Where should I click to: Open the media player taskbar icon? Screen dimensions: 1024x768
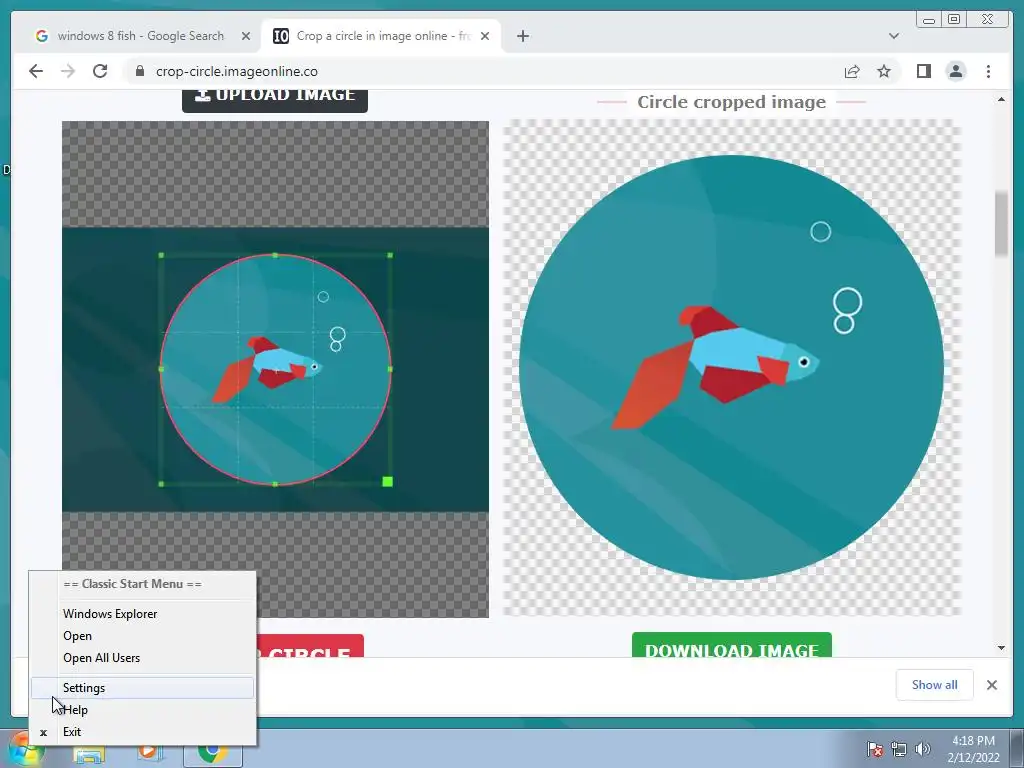click(150, 752)
